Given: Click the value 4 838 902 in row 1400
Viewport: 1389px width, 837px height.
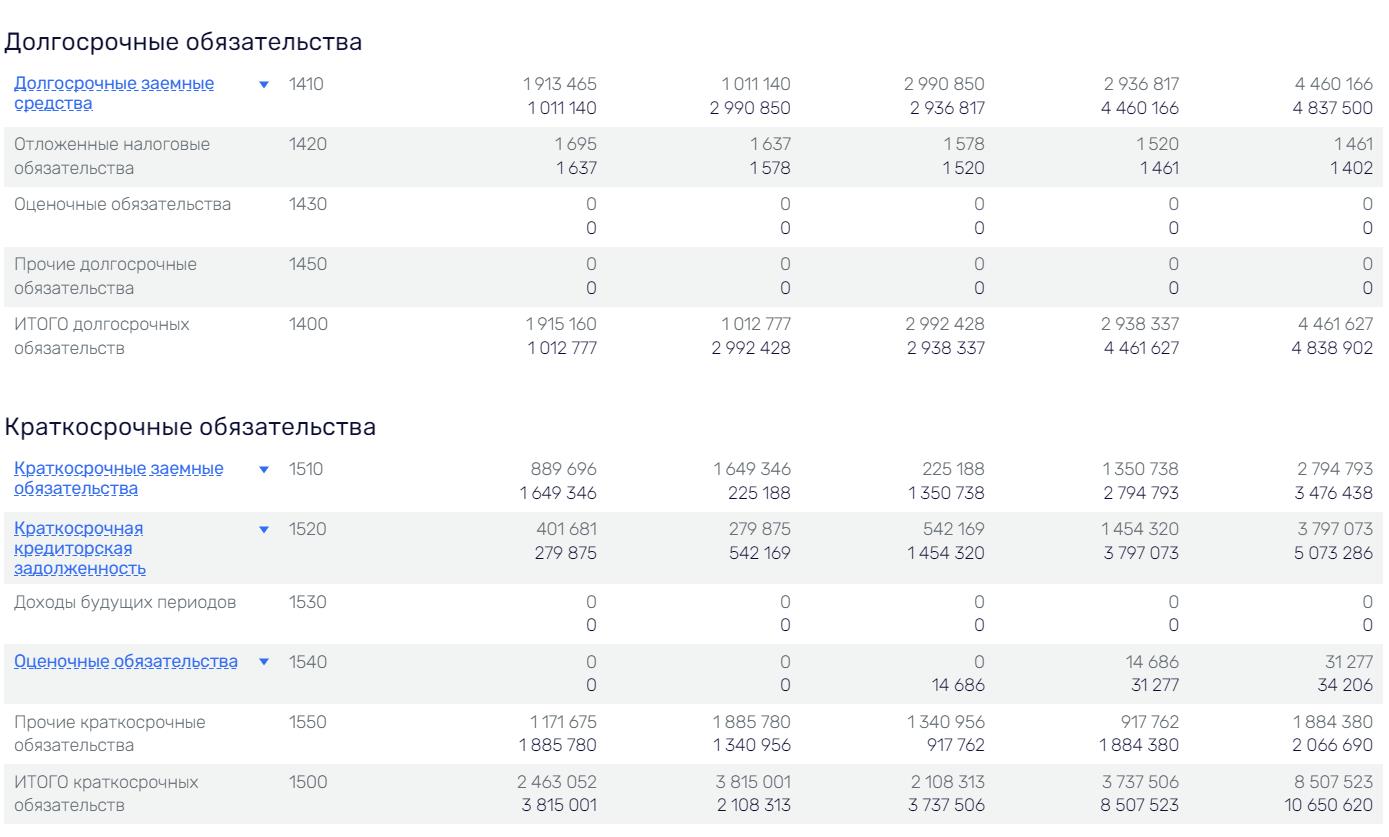Looking at the screenshot, I should (1330, 346).
